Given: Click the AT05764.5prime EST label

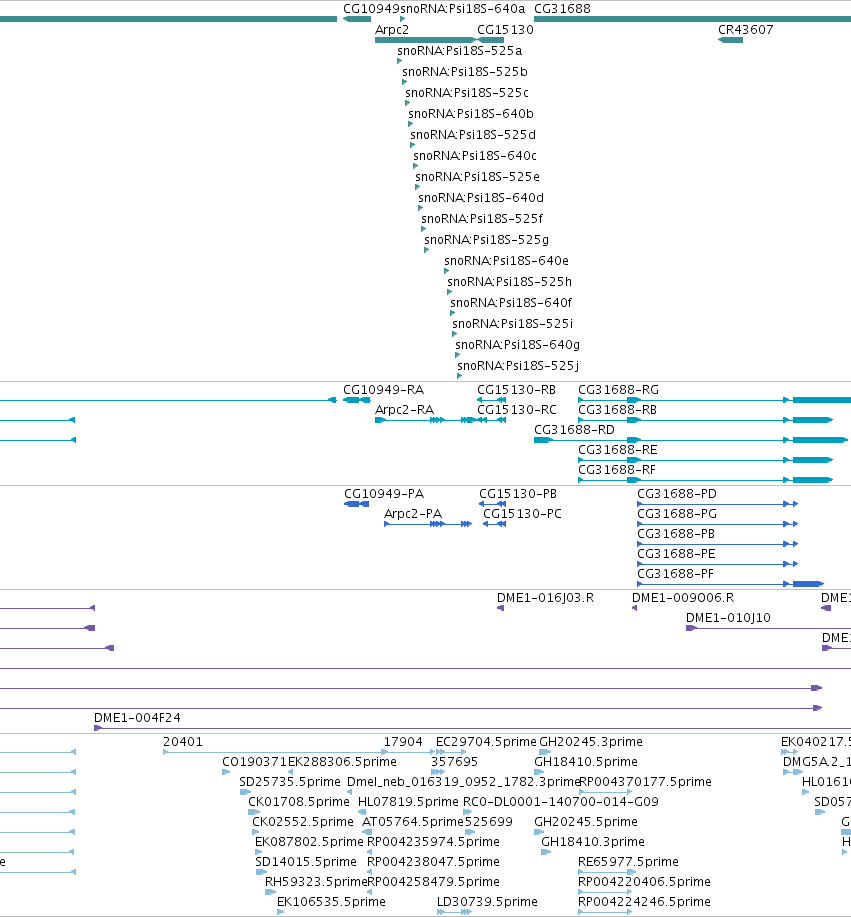Looking at the screenshot, I should click(x=413, y=822).
